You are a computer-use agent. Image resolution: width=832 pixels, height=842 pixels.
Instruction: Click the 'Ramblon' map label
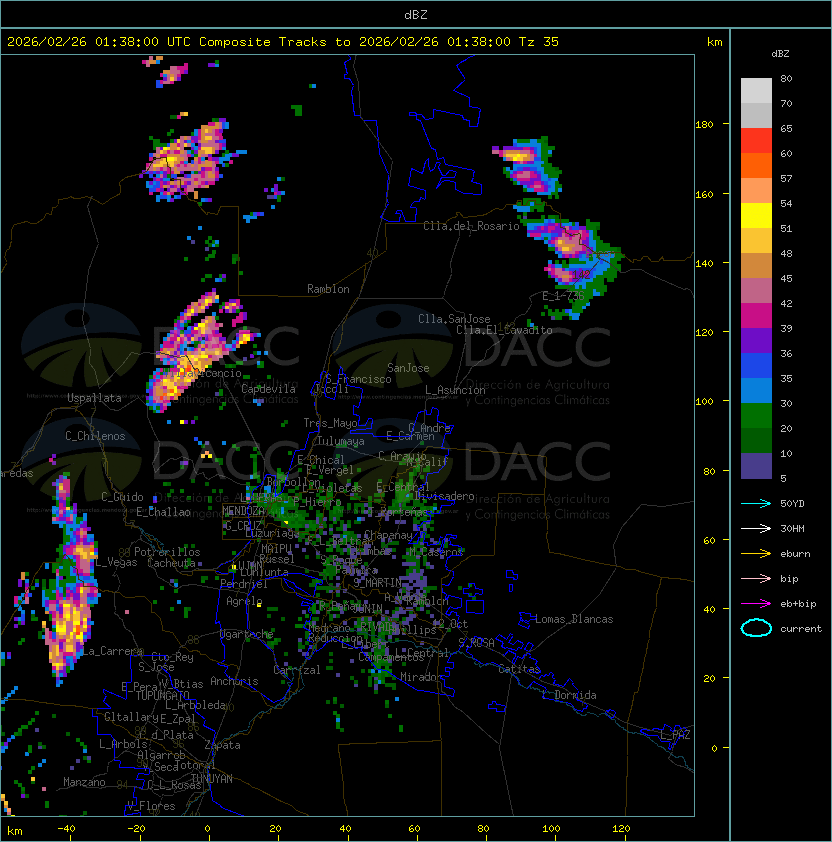328,289
